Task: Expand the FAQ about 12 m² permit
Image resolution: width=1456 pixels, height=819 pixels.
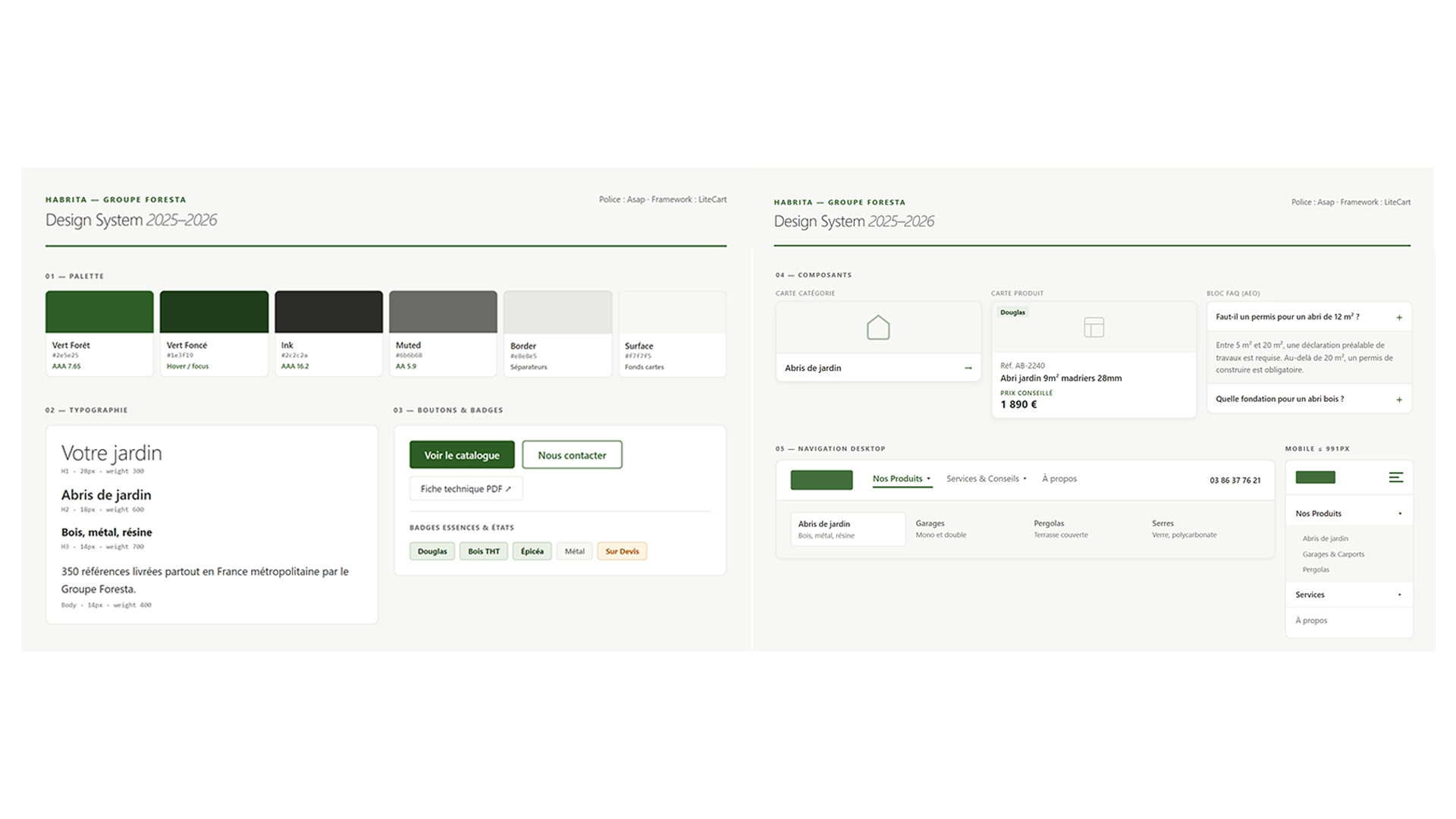Action: click(1309, 317)
